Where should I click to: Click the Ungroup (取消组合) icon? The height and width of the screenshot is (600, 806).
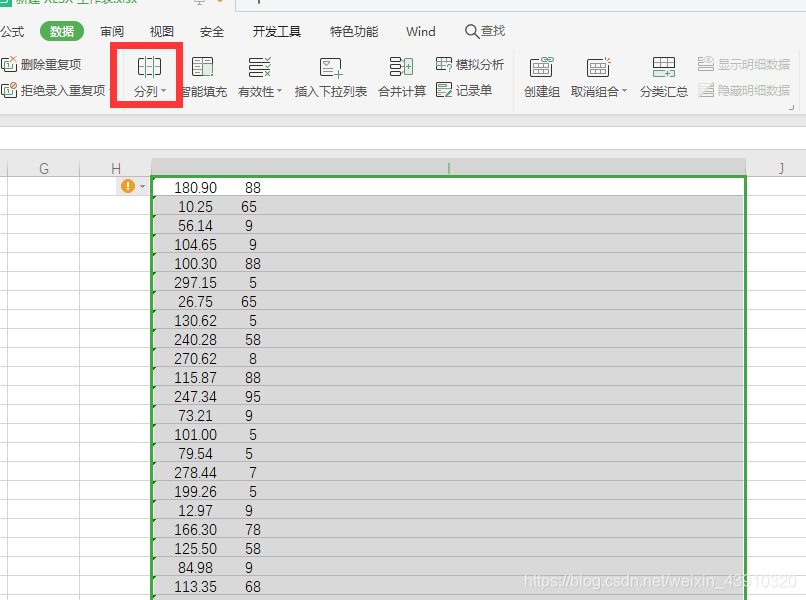tap(598, 67)
